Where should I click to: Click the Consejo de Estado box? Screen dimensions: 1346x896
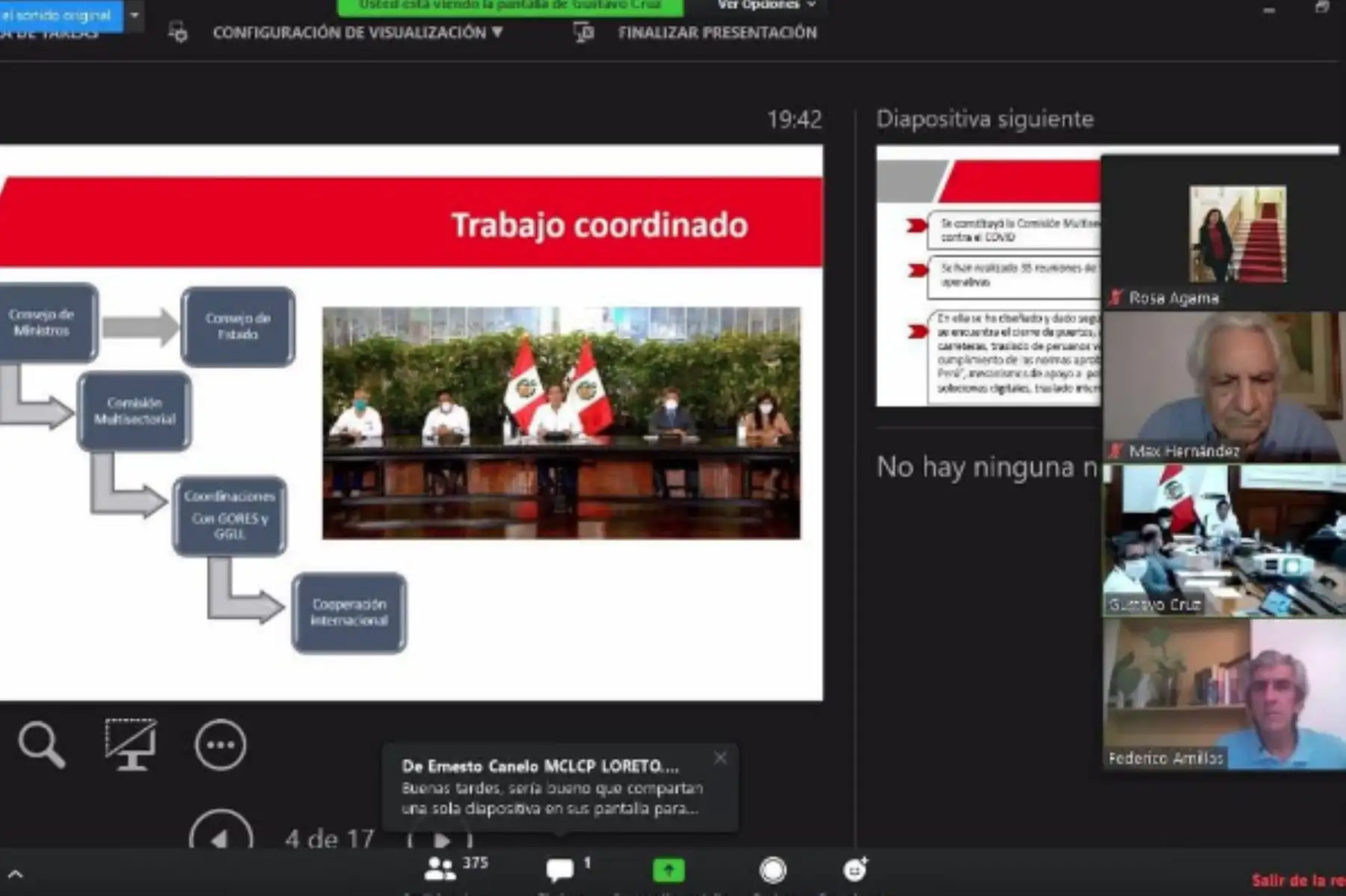tap(238, 326)
